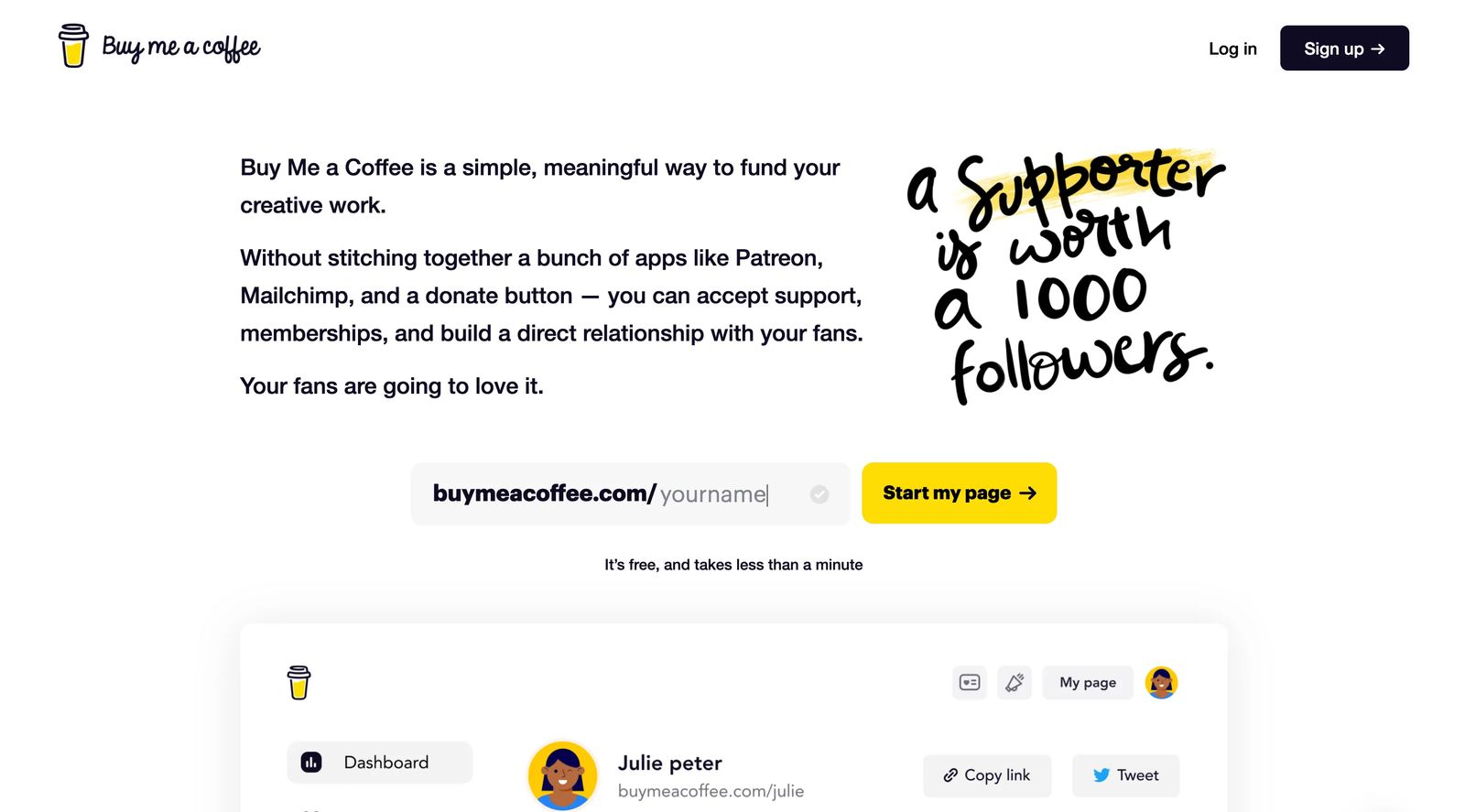Click the coffee cup logo in the header
Viewport: 1465px width, 812px height.
click(x=73, y=46)
